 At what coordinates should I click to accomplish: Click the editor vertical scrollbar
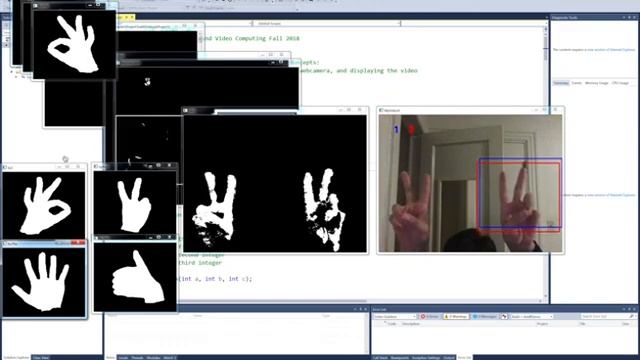coord(546,163)
